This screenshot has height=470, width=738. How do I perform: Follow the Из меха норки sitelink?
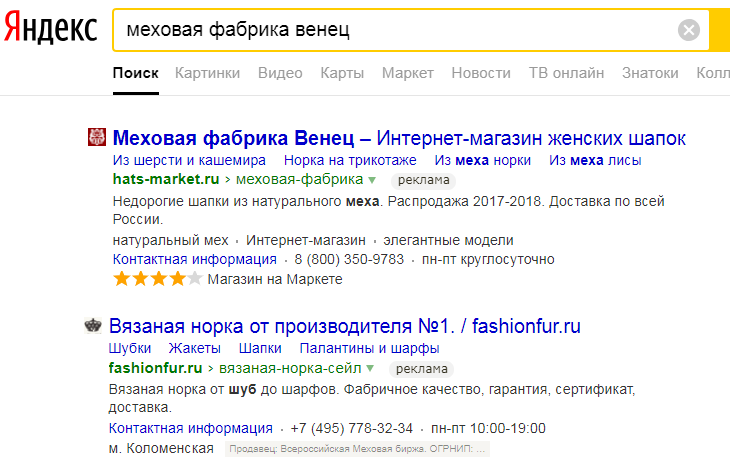482,160
